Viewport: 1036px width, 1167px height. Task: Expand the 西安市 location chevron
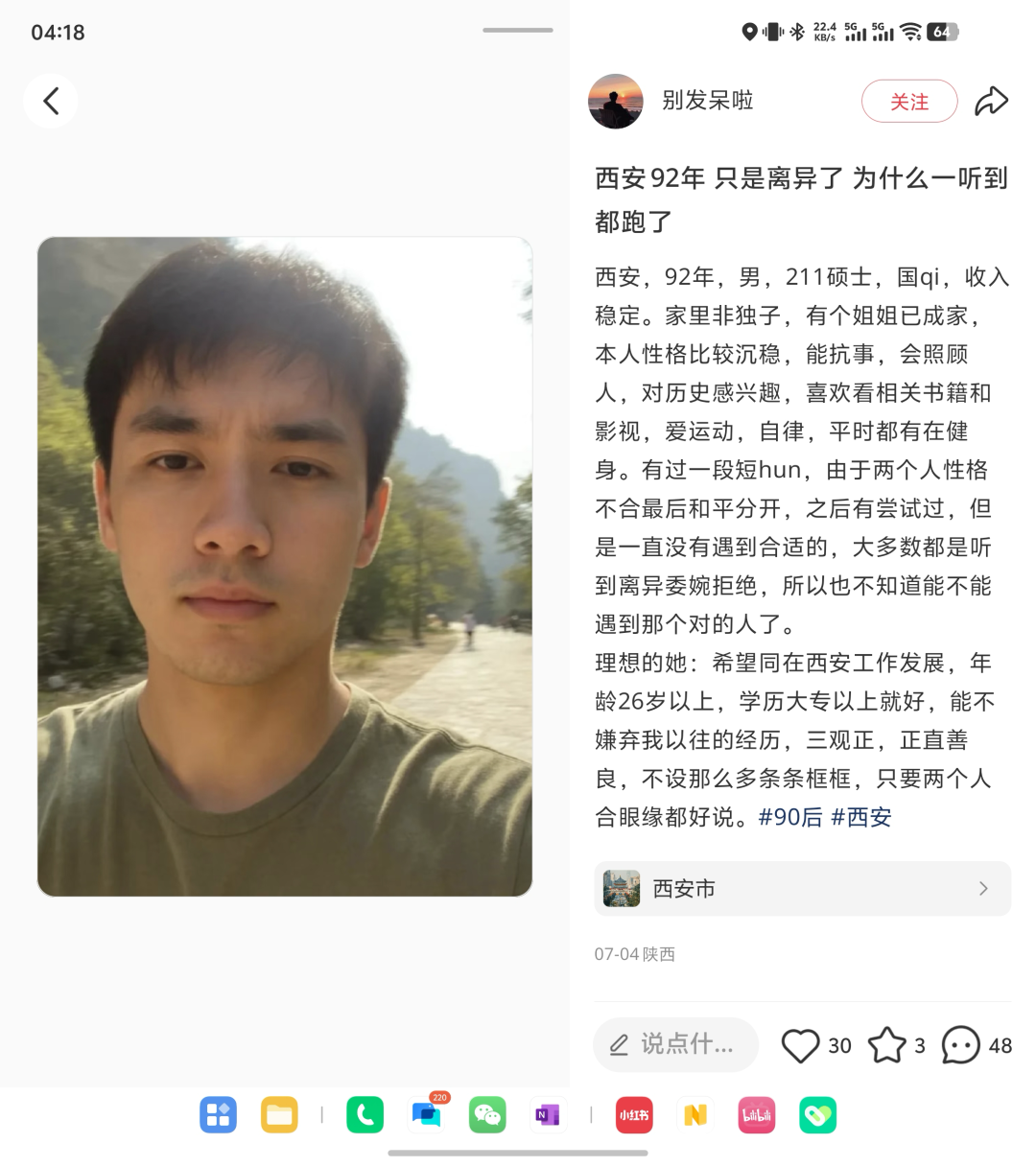(983, 889)
